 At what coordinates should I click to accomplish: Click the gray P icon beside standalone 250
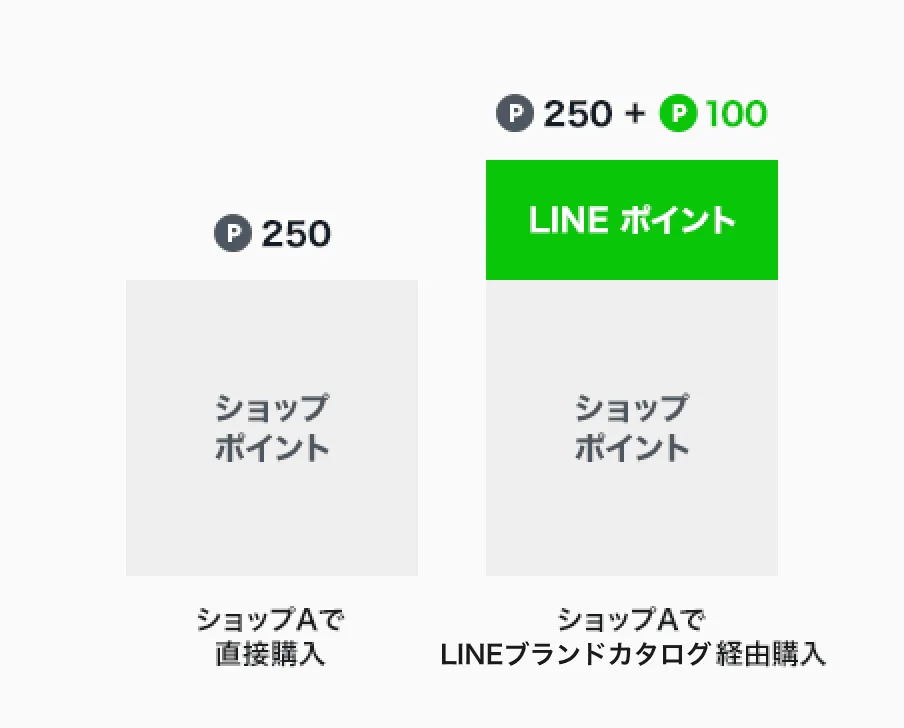click(x=233, y=233)
